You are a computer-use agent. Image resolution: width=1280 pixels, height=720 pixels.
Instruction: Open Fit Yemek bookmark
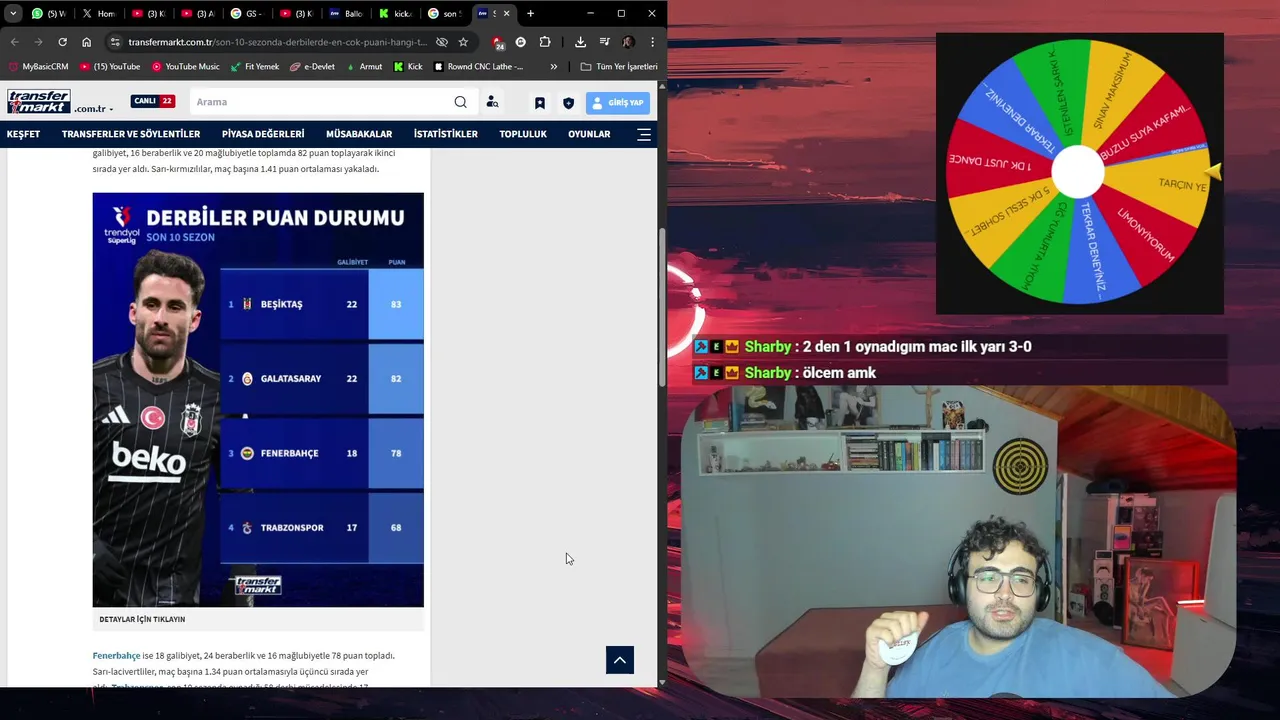255,67
